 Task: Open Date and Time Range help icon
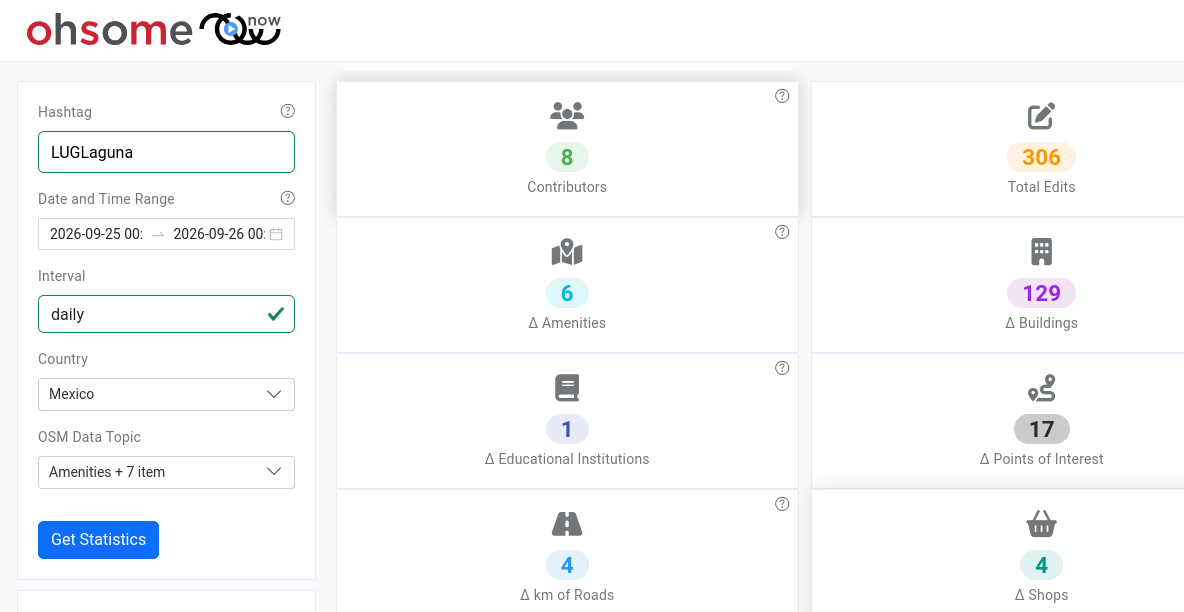point(288,198)
